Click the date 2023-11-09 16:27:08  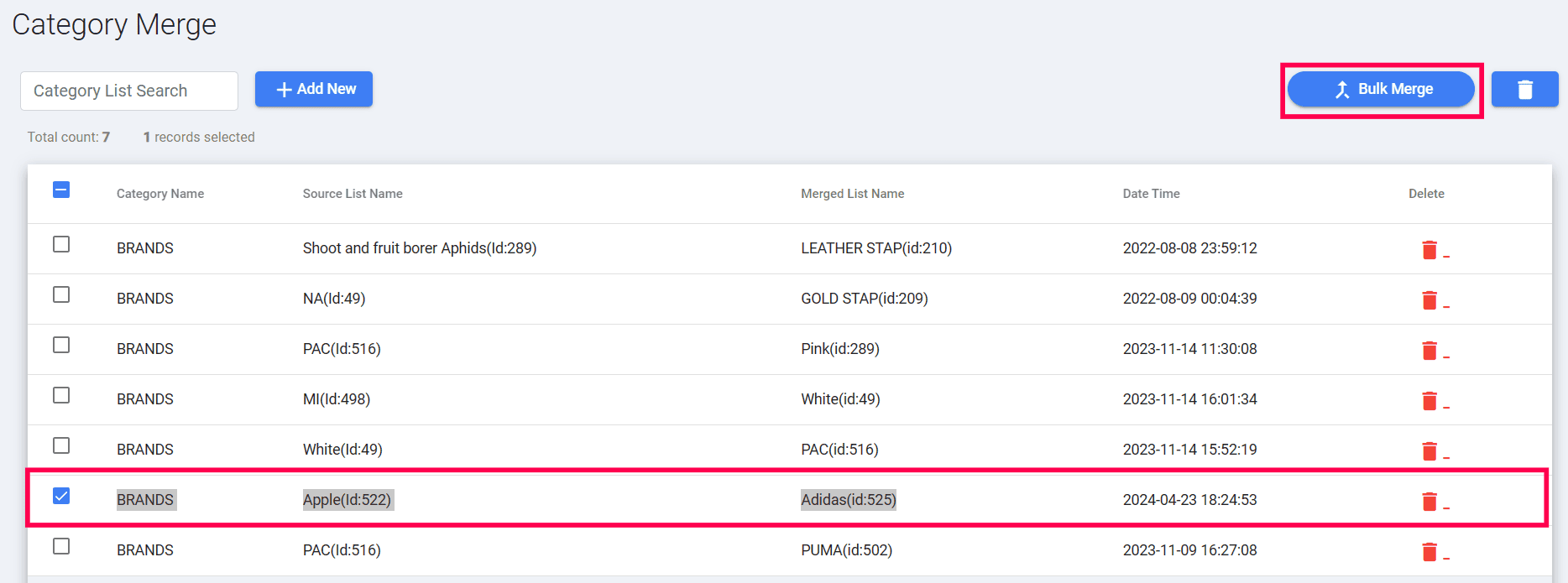pos(1190,550)
